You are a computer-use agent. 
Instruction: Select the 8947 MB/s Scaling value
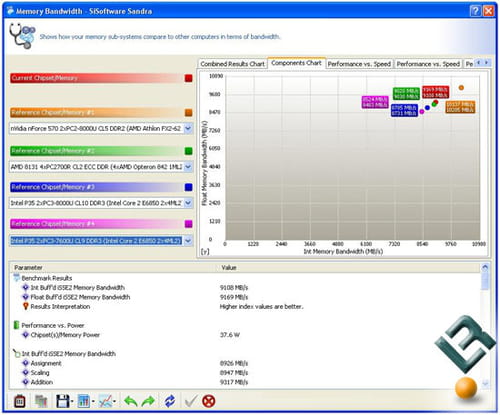[234, 372]
